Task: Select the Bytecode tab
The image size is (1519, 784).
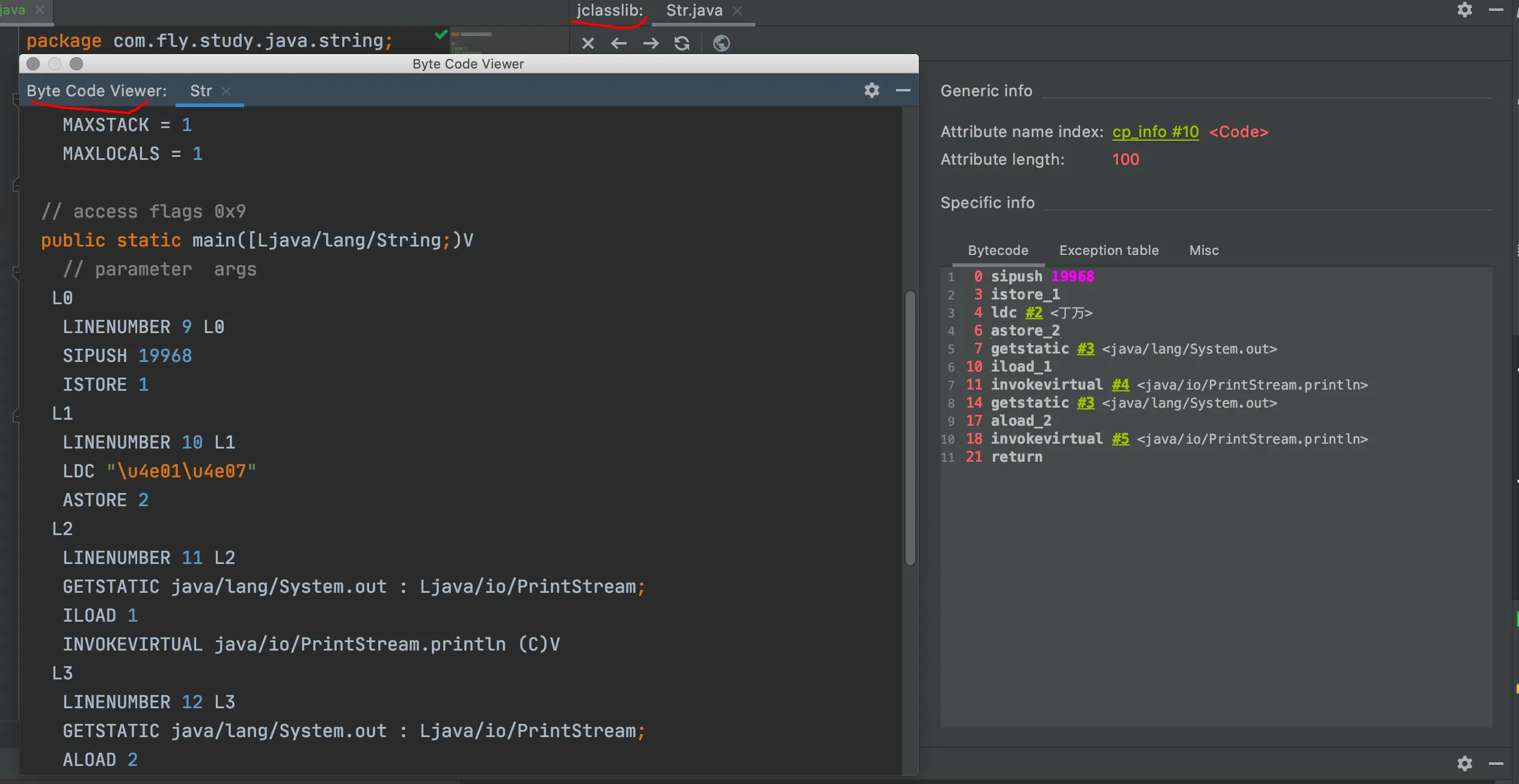Action: 998,250
